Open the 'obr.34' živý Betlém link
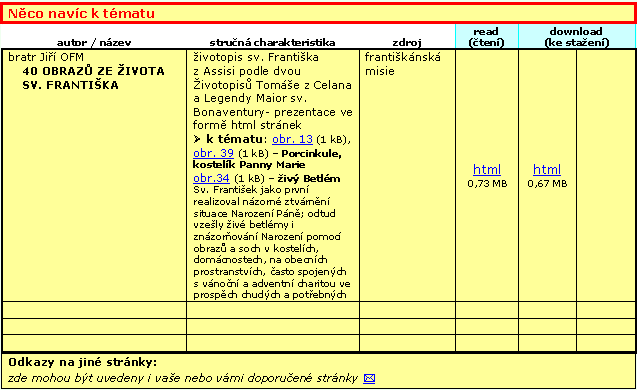Viewport: 637px width, 390px height. coord(211,178)
